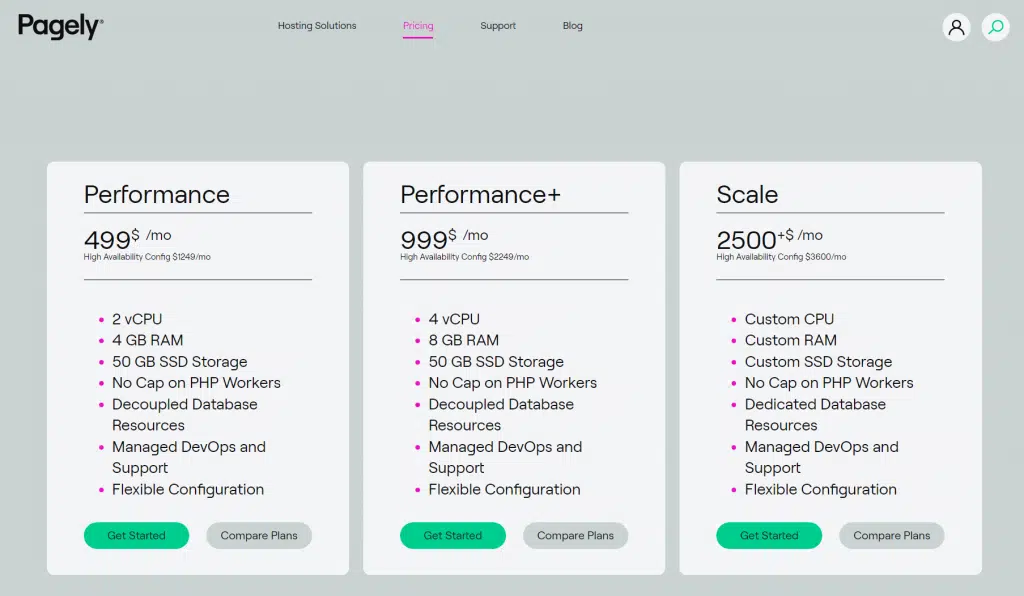Click No Cap on PHP Workers in Performance+ card

[x=513, y=383]
